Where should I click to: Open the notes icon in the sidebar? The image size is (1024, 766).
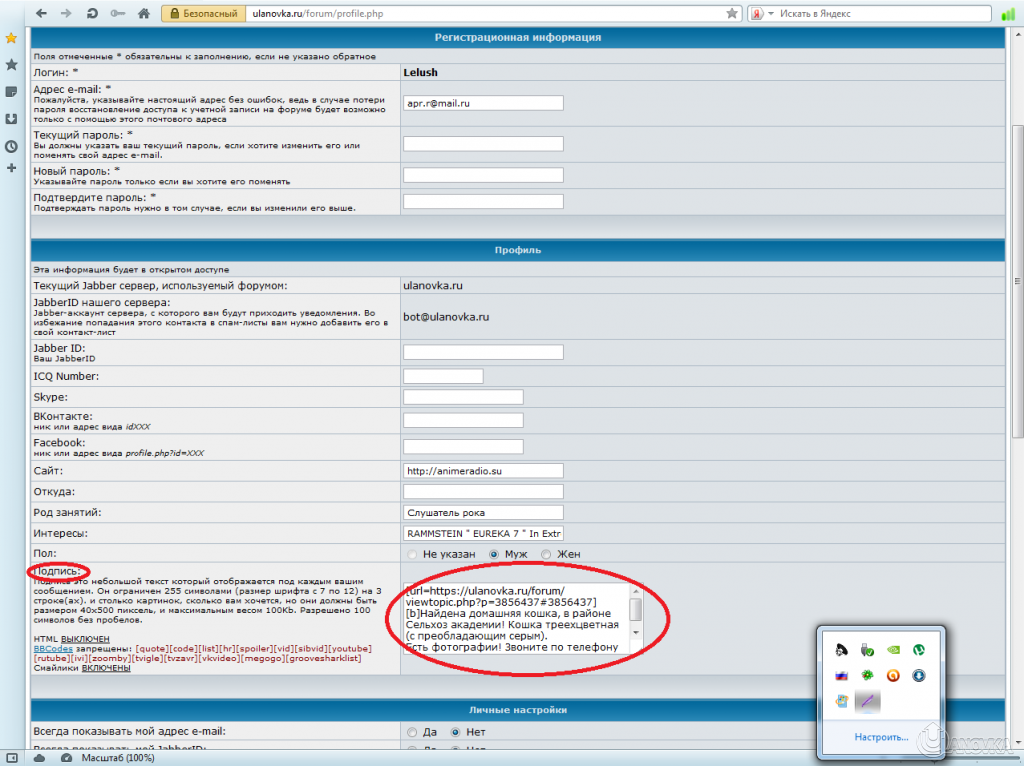pyautogui.click(x=11, y=92)
